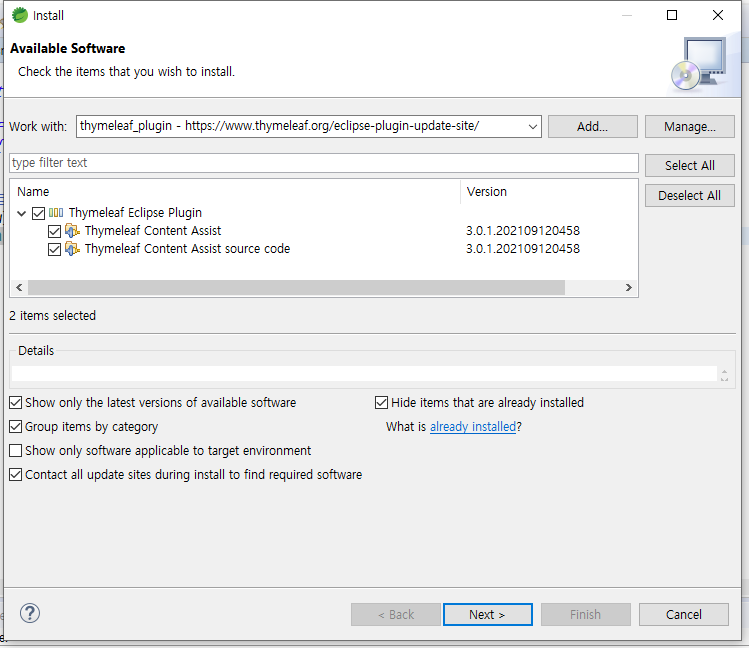Screen dimensions: 749x648
Task: Click the Details scroll up arrow
Action: click(x=724, y=371)
